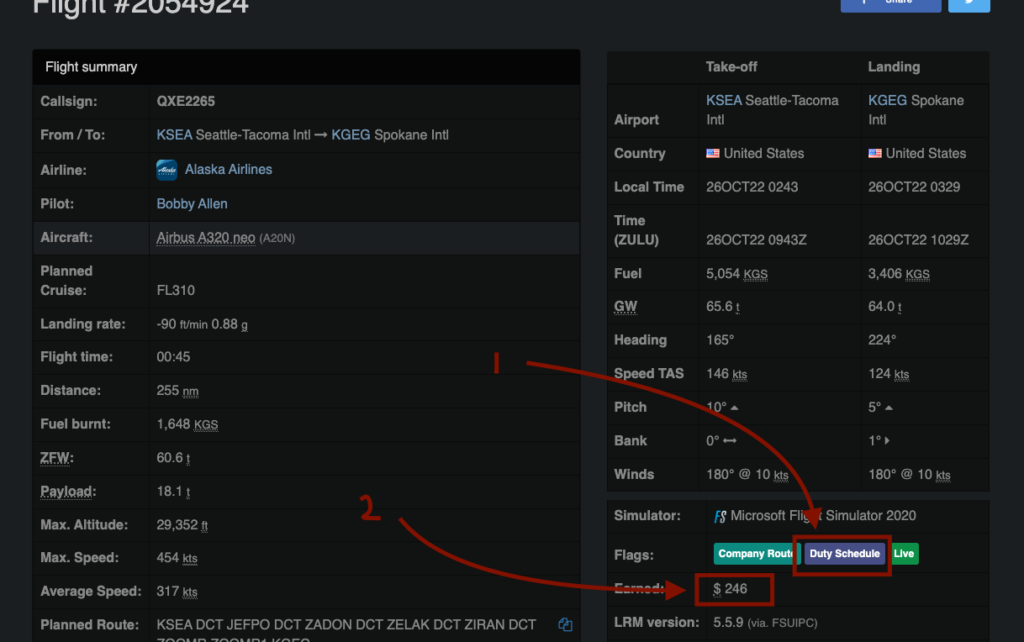Click the Microsoft Flight Simulator icon
1024x642 pixels.
720,517
